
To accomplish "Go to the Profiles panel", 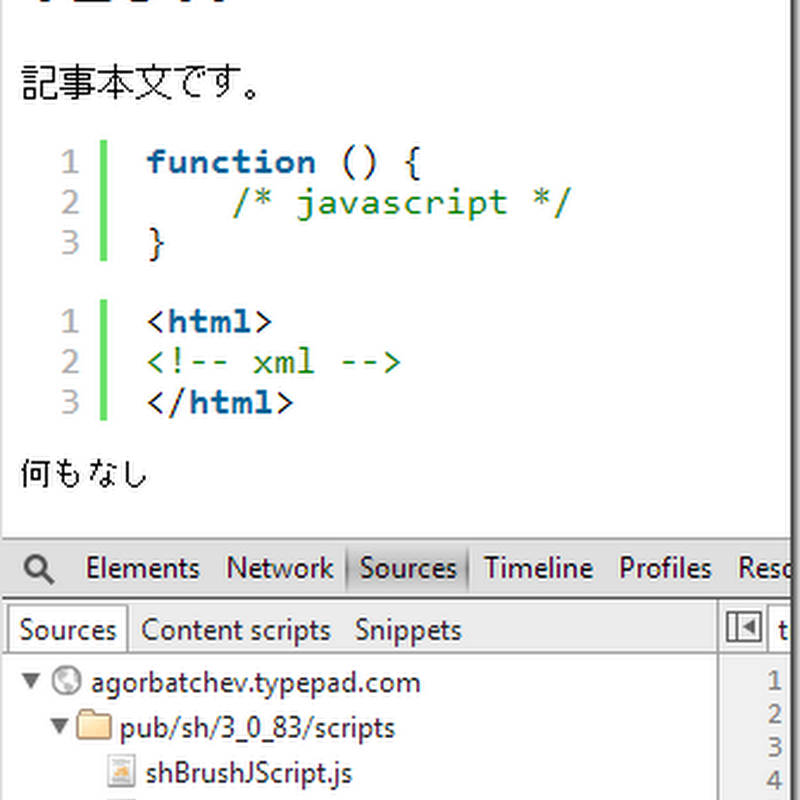I will [x=665, y=568].
